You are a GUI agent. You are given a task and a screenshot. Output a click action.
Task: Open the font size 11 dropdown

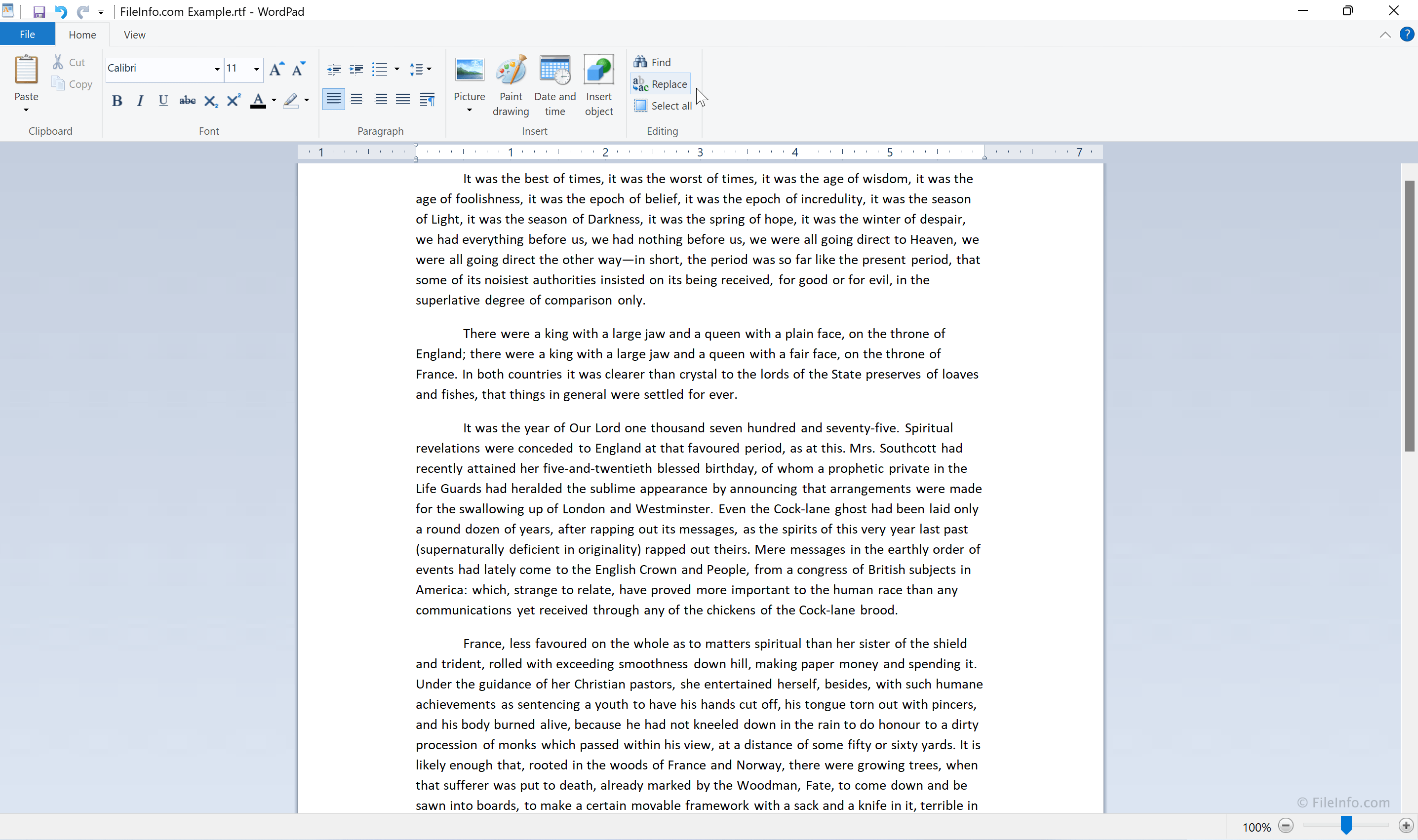[257, 69]
